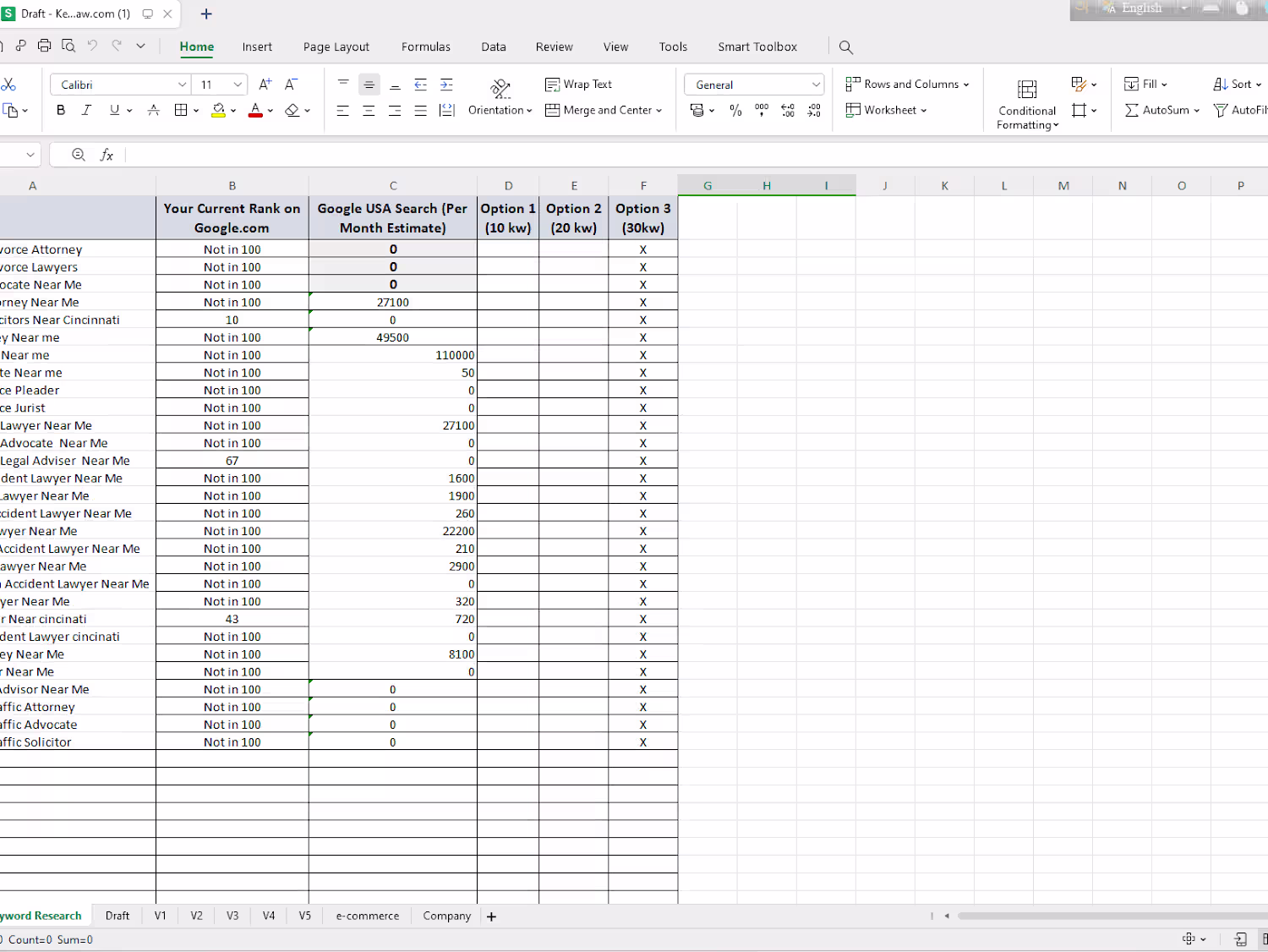Redo the last undone action
Viewport: 1268px width, 952px height.
tap(117, 46)
